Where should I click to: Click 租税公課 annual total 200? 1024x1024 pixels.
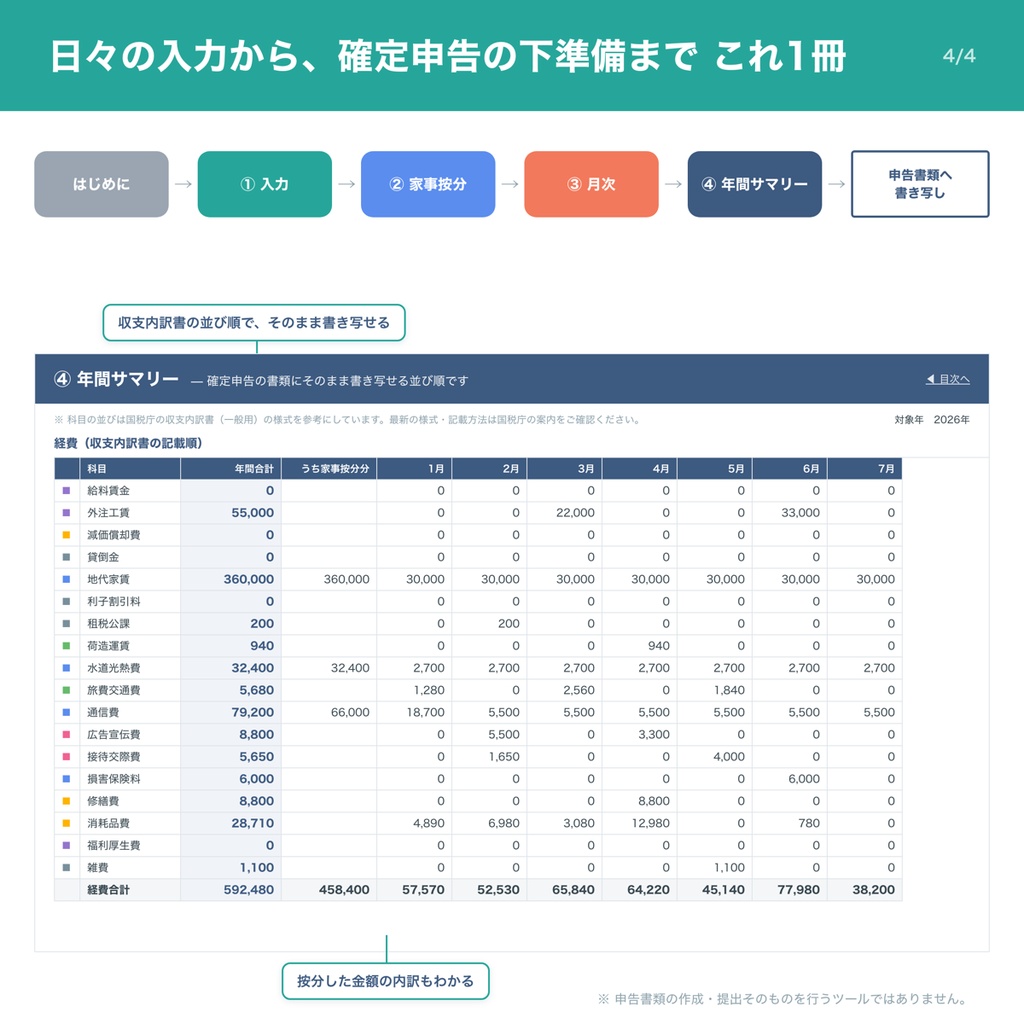pos(262,624)
